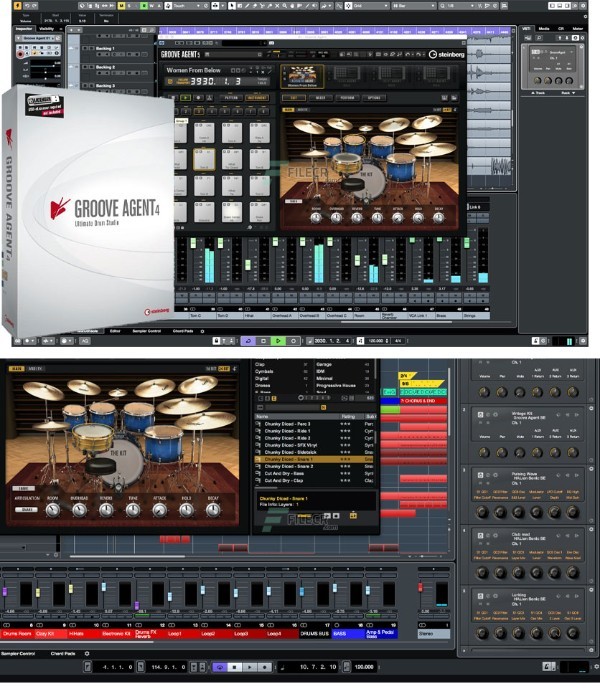Select the highlighted 'Chunky Diced - Snare 1' row

[315, 459]
